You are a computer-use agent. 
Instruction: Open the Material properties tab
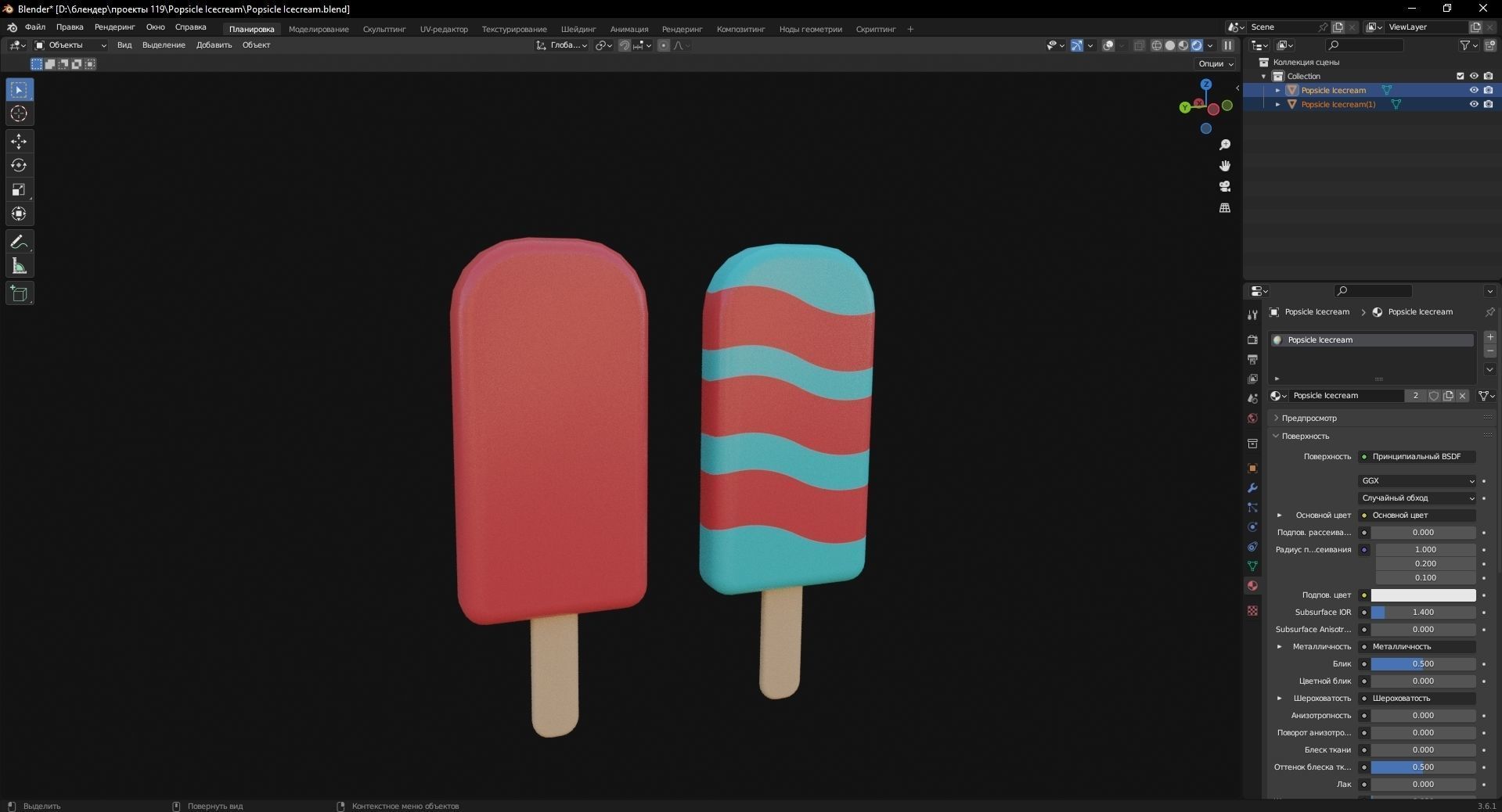pyautogui.click(x=1252, y=585)
